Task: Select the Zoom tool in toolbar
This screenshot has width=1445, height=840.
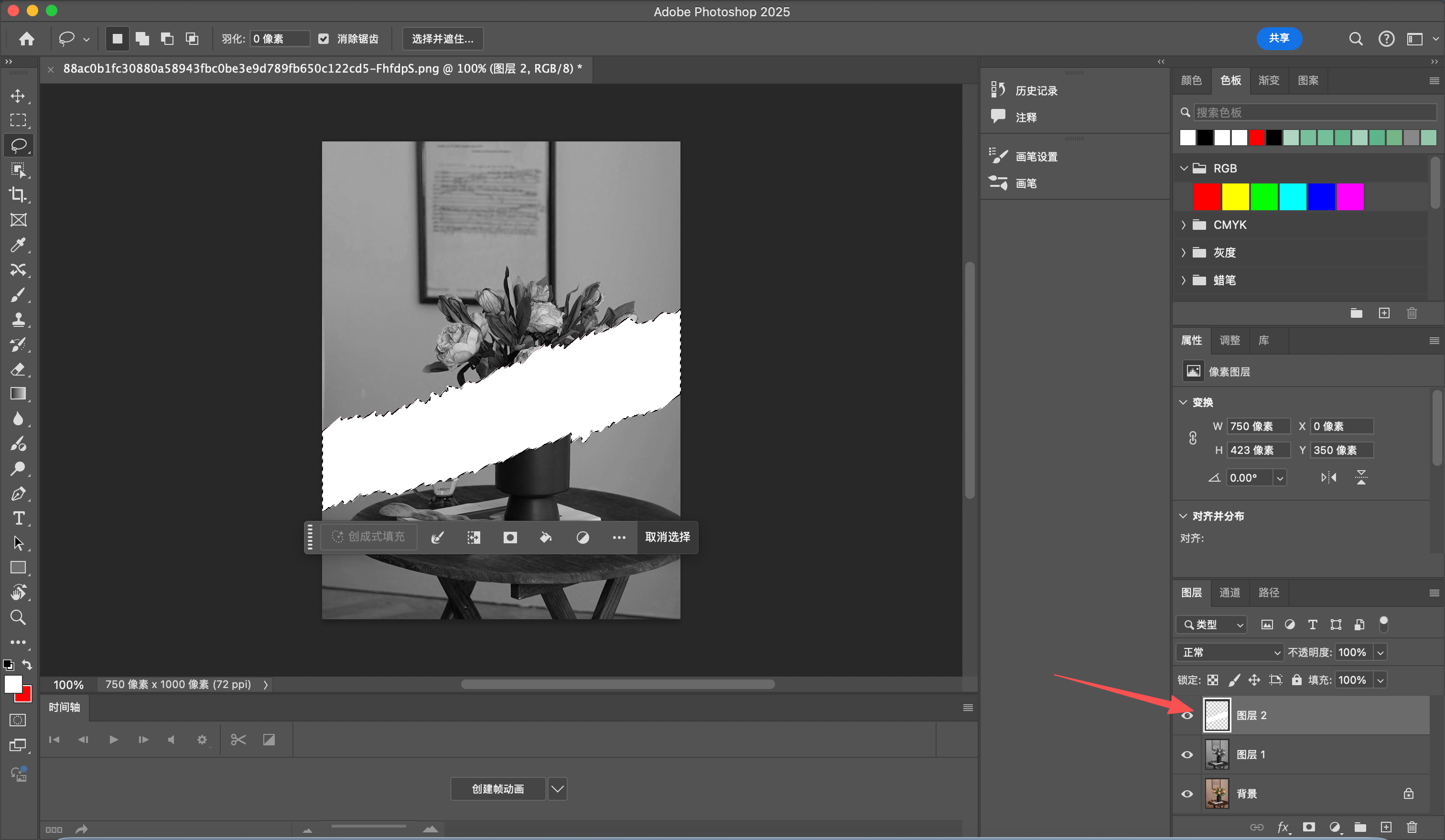Action: [18, 617]
